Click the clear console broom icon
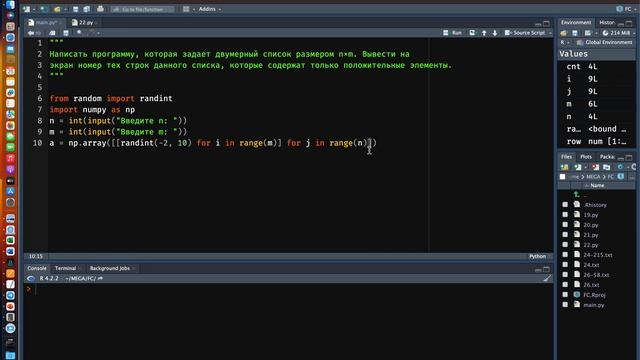The width and height of the screenshot is (640, 360). coord(547,278)
